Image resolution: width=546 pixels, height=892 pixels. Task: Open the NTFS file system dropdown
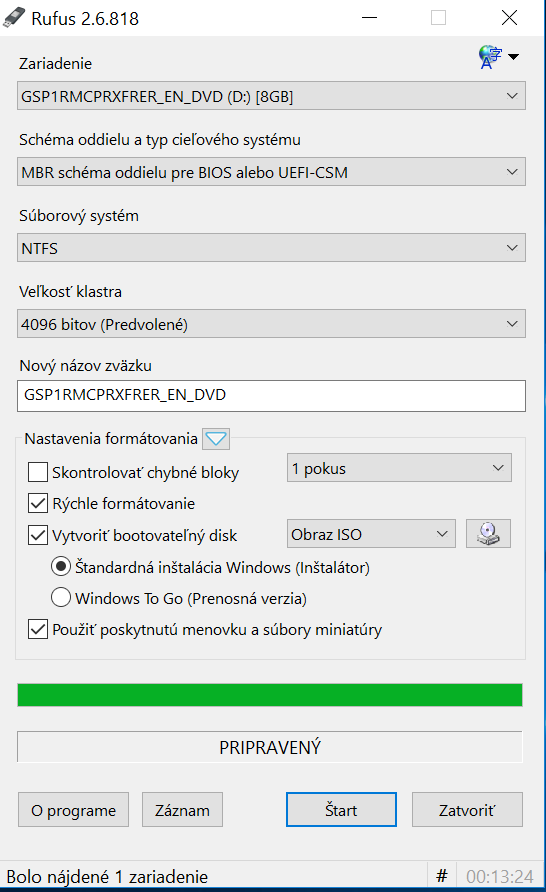point(271,248)
